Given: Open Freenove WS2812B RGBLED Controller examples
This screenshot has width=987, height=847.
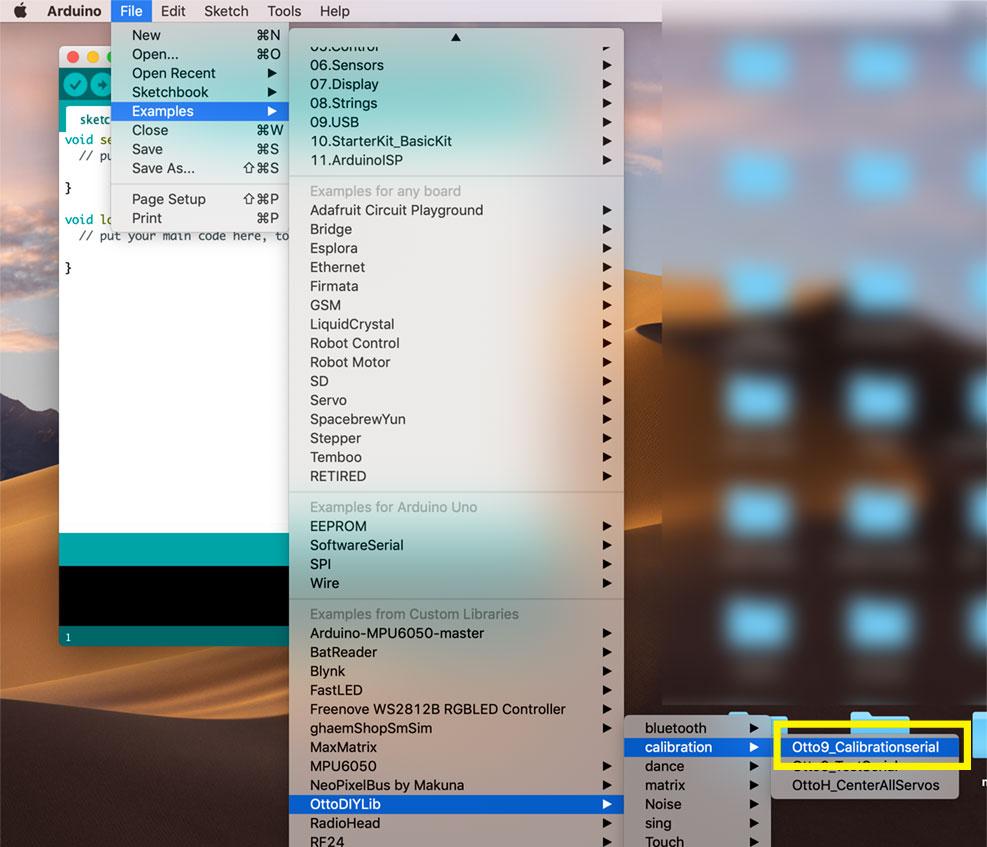Looking at the screenshot, I should coord(456,709).
